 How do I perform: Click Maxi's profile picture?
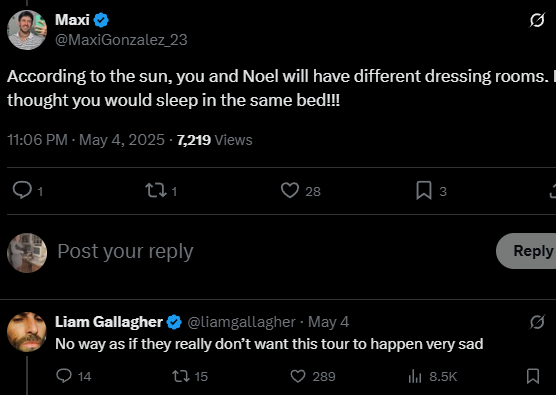point(27,30)
